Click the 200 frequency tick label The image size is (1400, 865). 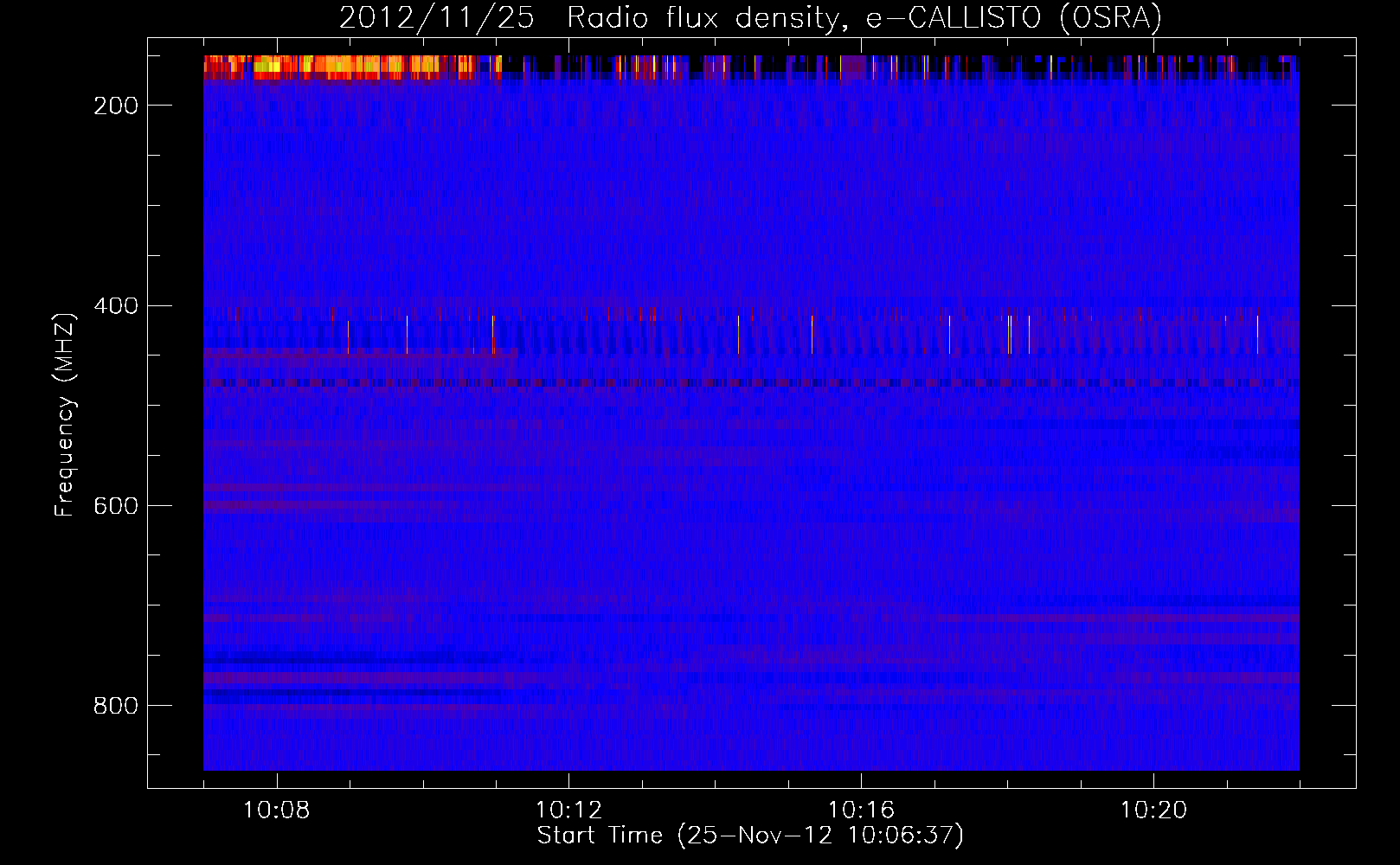116,106
